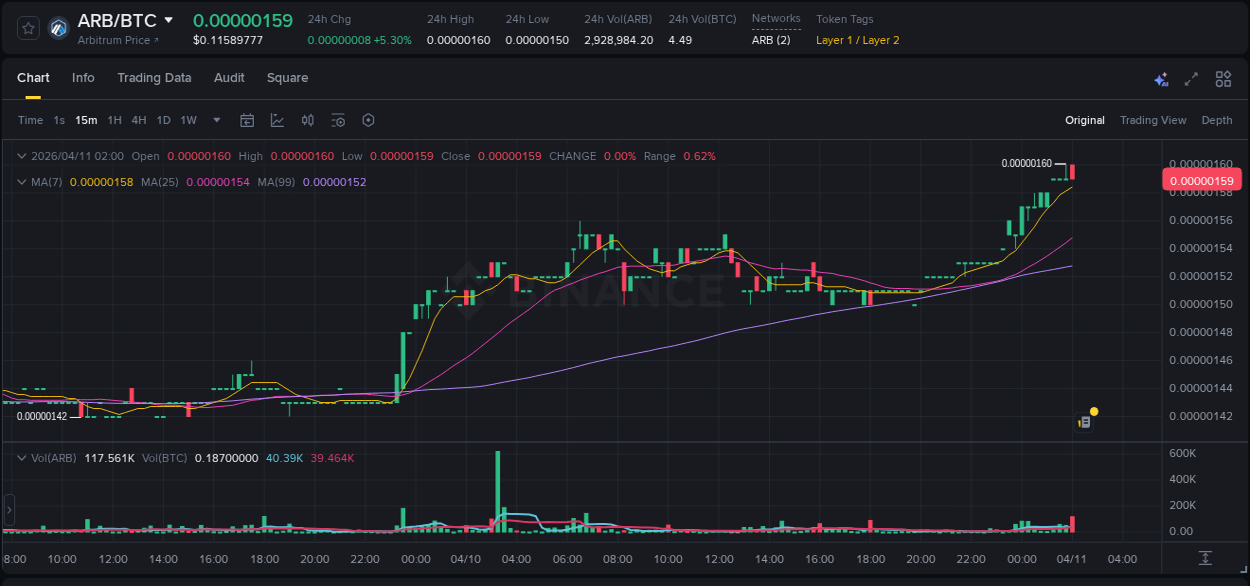Open technical indicators line chart icon
The width and height of the screenshot is (1250, 586).
[x=277, y=120]
